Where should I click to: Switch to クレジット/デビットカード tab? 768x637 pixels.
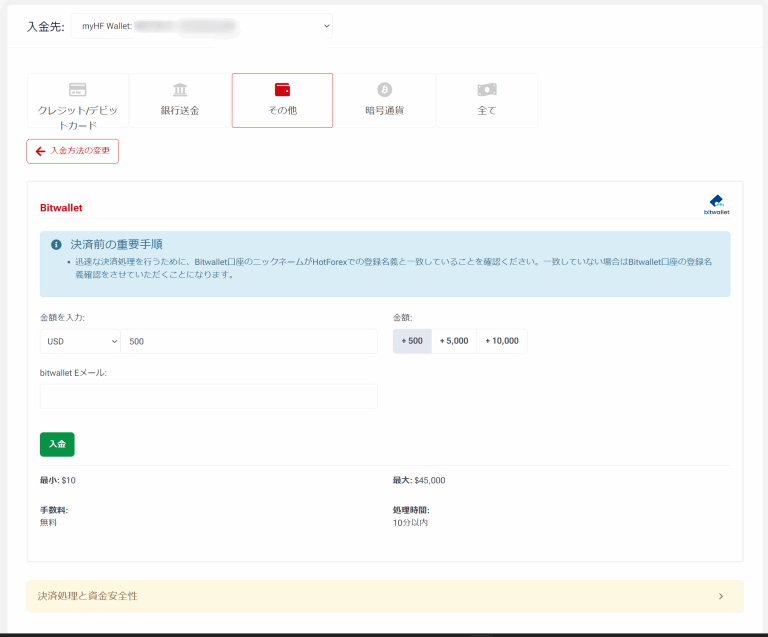coord(78,101)
